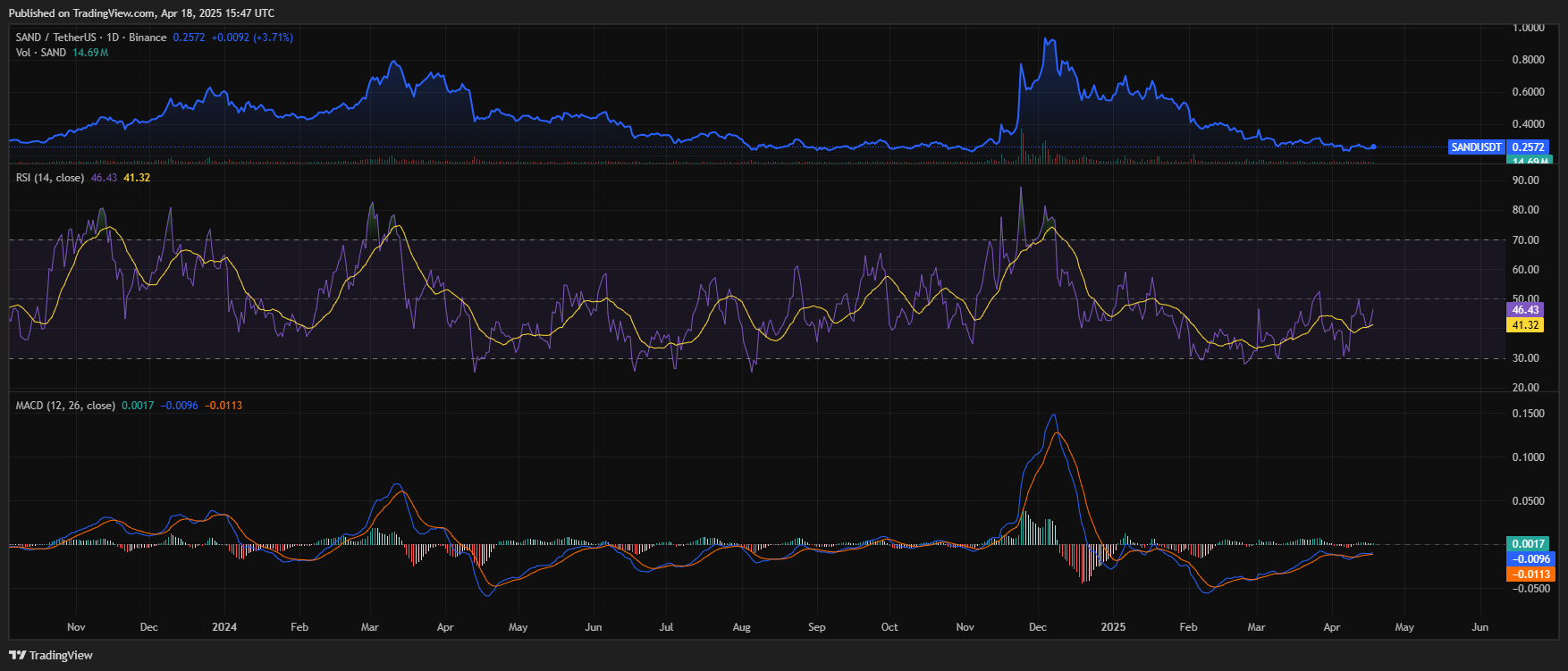Viewport: 1568px width, 671px height.
Task: Click the +0.0092 (+3.71%) price change text
Action: tap(252, 38)
